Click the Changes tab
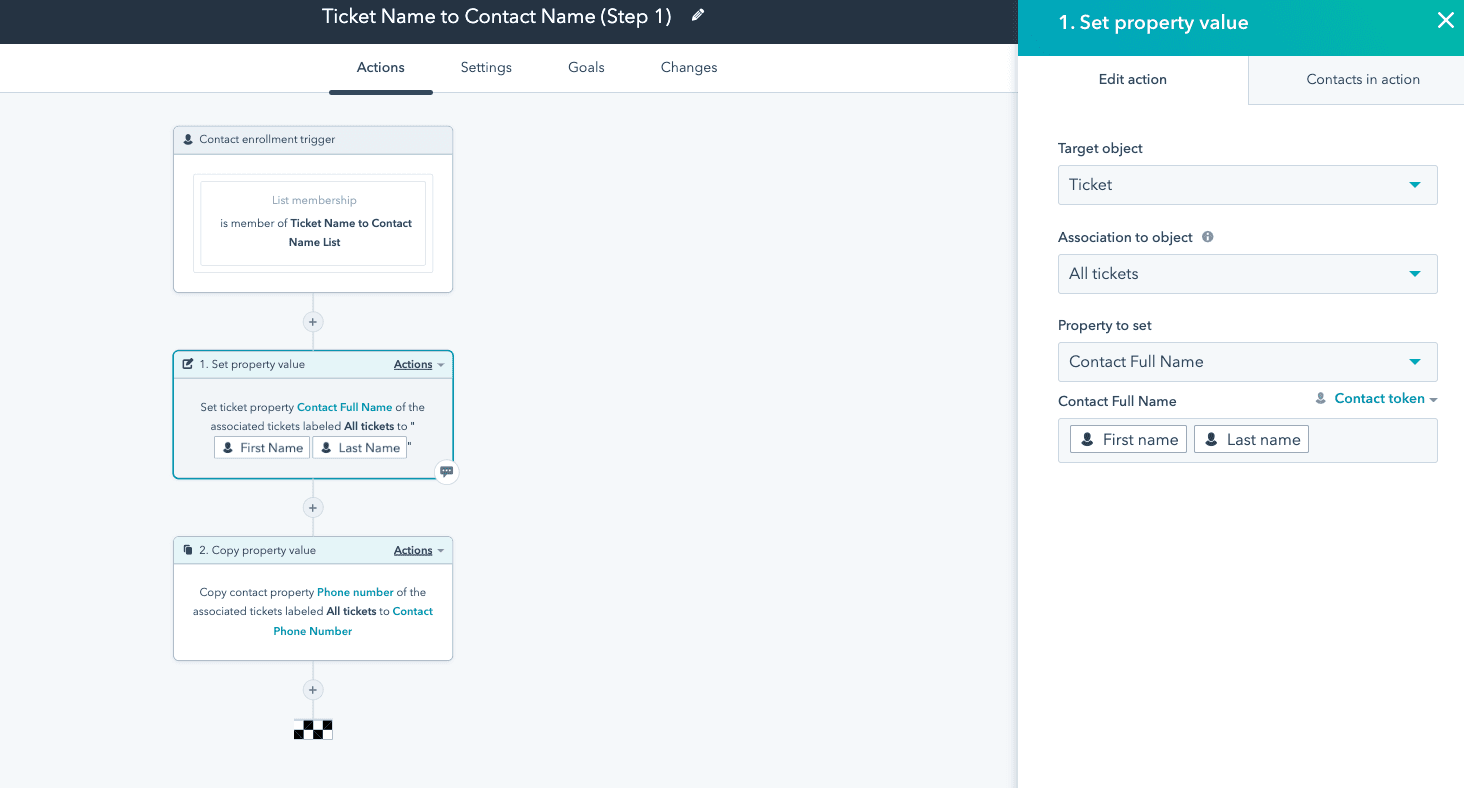Viewport: 1464px width, 788px height. pyautogui.click(x=689, y=68)
